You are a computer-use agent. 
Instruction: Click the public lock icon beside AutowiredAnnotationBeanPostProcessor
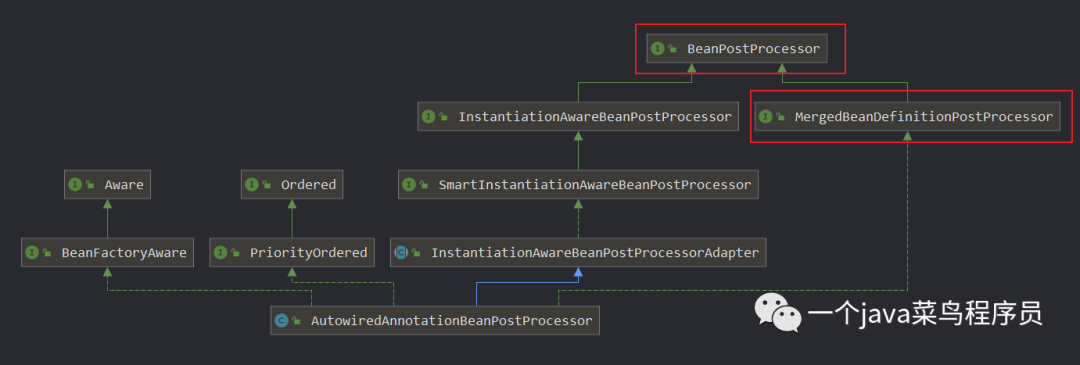(x=296, y=320)
